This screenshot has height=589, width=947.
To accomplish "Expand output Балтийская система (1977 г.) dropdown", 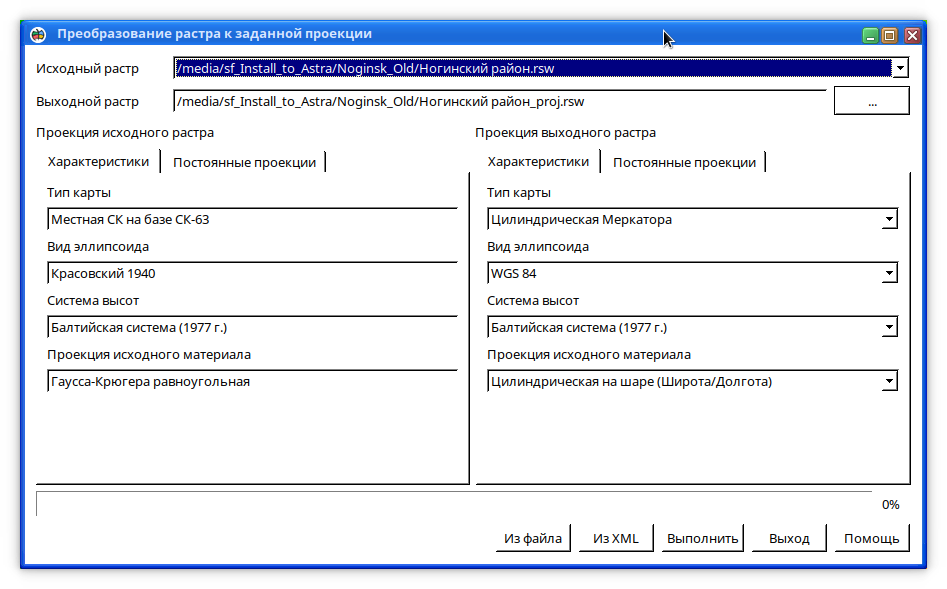I will (889, 327).
